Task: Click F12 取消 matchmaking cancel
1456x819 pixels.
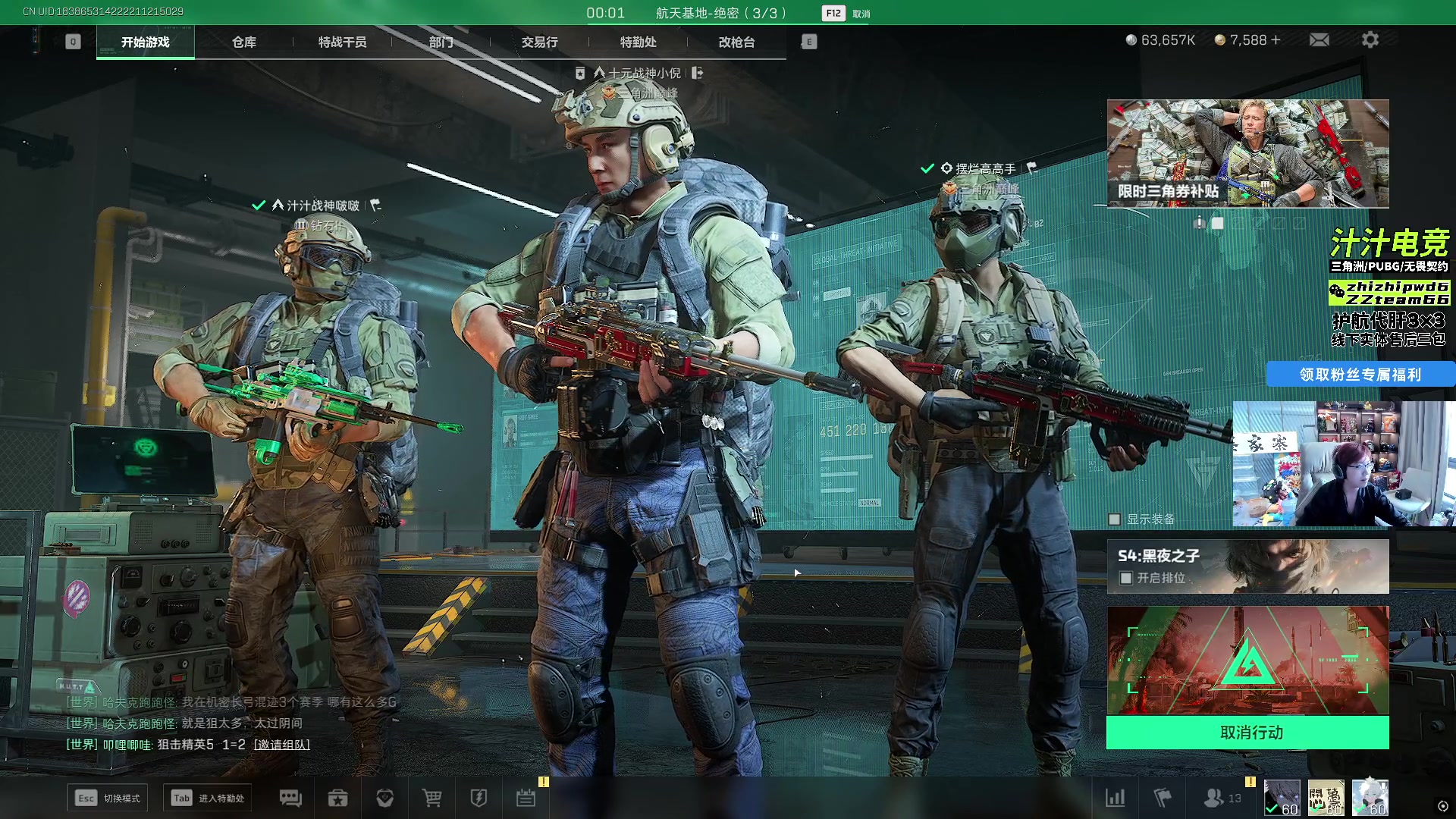Action: tap(846, 14)
